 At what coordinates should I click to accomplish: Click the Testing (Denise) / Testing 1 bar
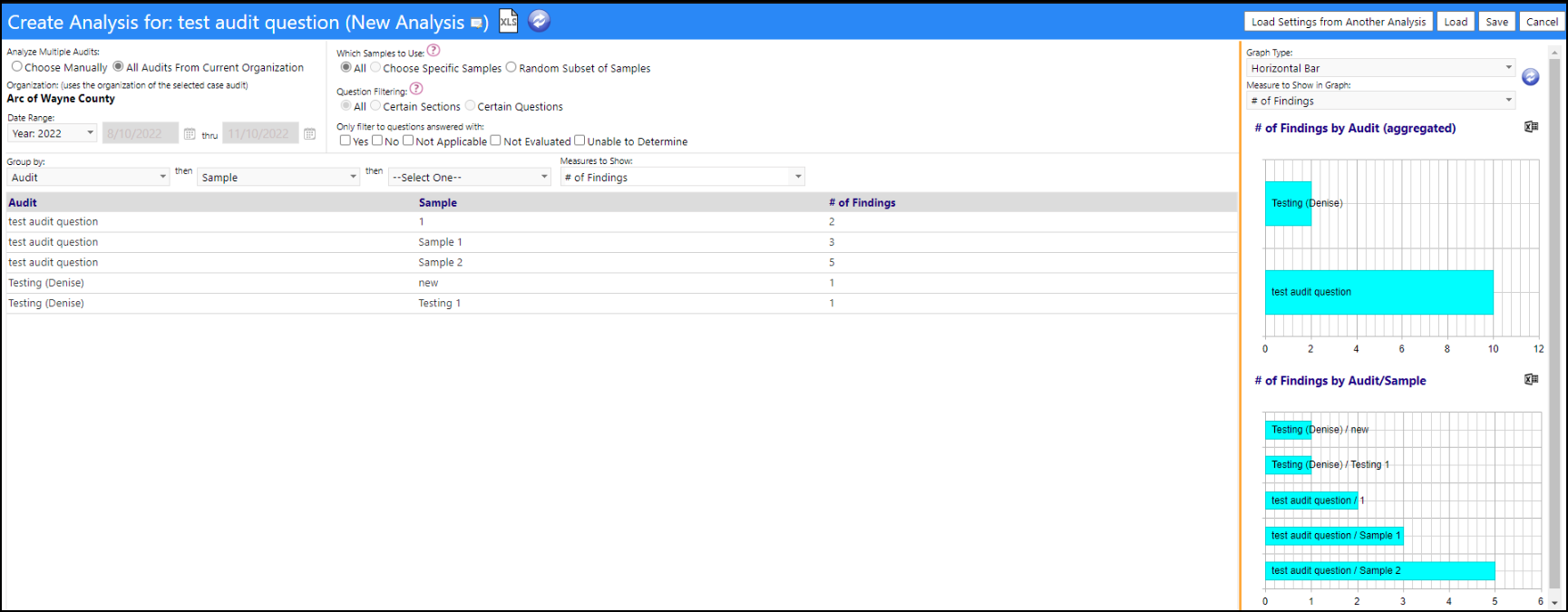click(x=1288, y=464)
